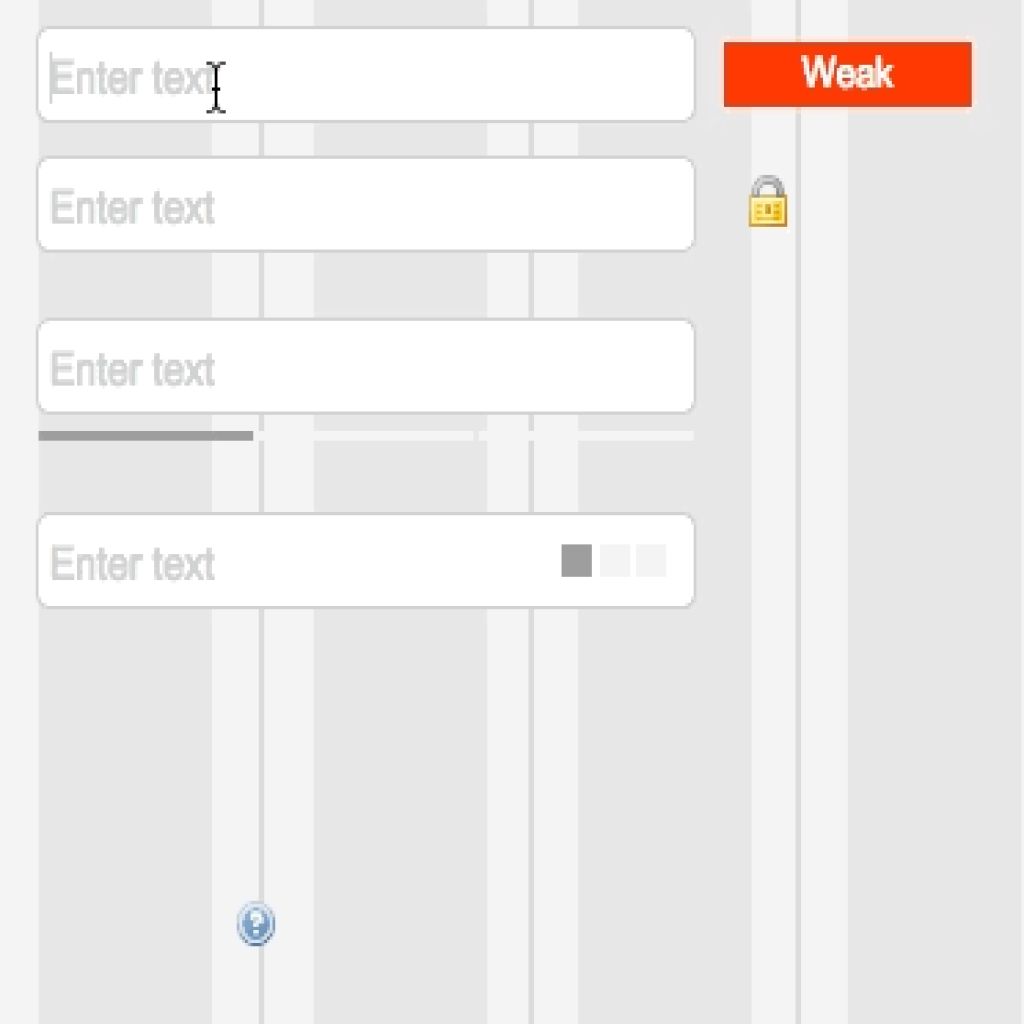This screenshot has height=1024, width=1024.
Task: Click the vertical guide line under the padlock
Action: [x=798, y=588]
